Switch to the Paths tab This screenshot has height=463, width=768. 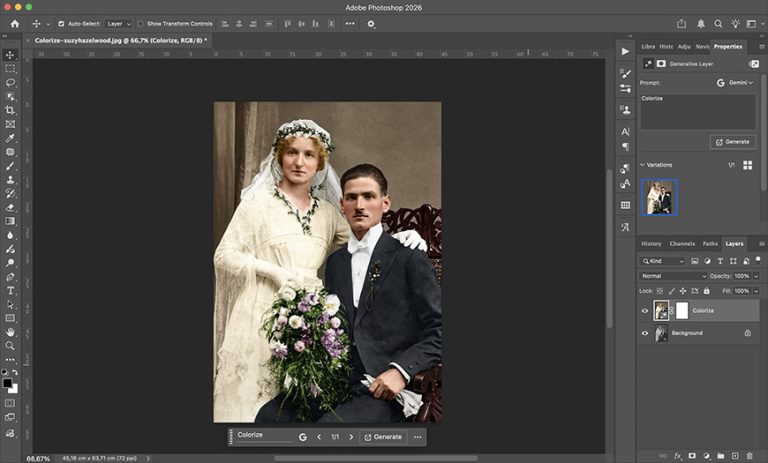(710, 244)
